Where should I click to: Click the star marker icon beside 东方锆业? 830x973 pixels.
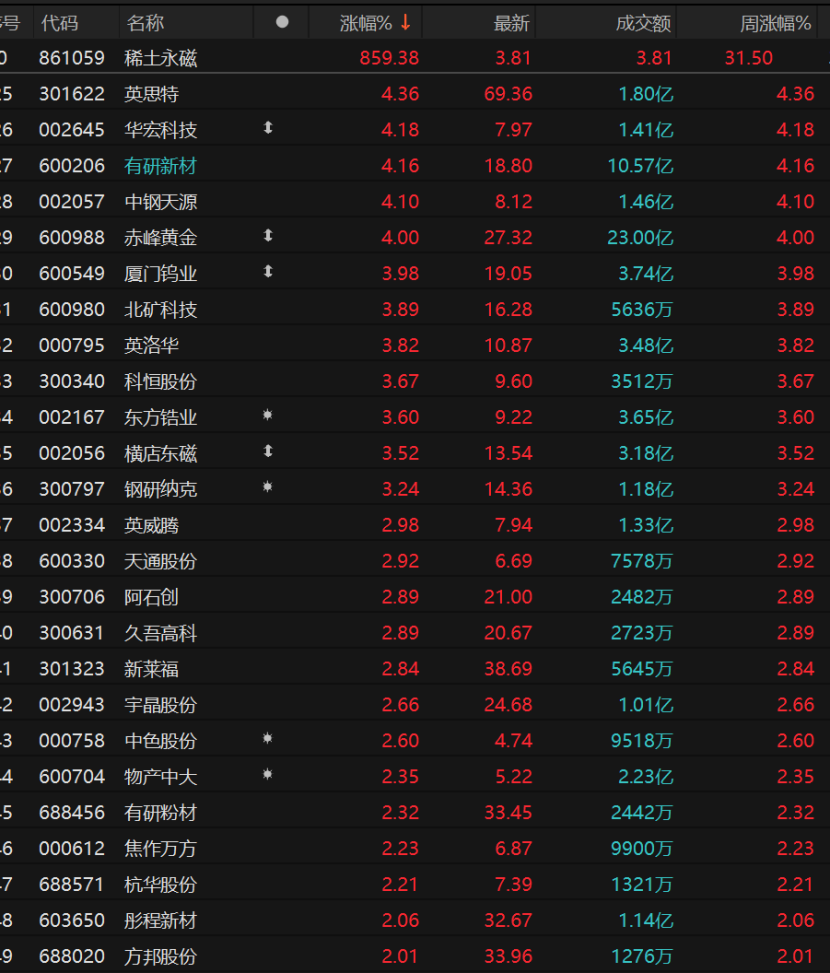click(268, 415)
